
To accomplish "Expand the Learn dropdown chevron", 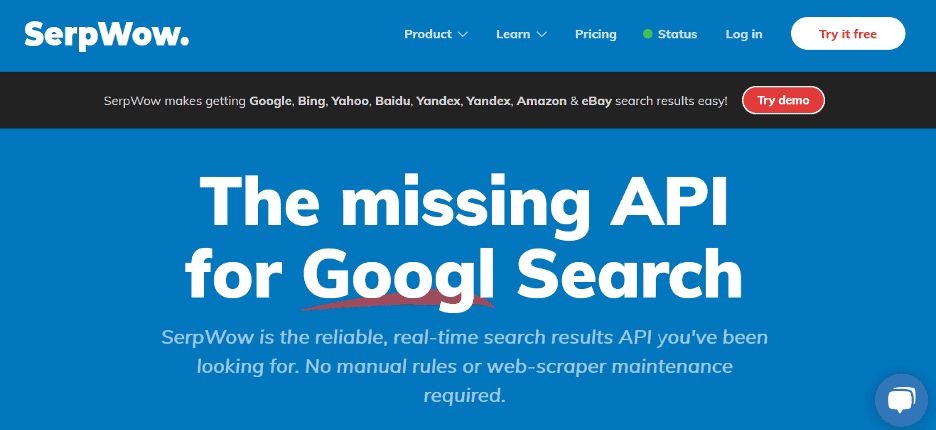I will pyautogui.click(x=542, y=35).
